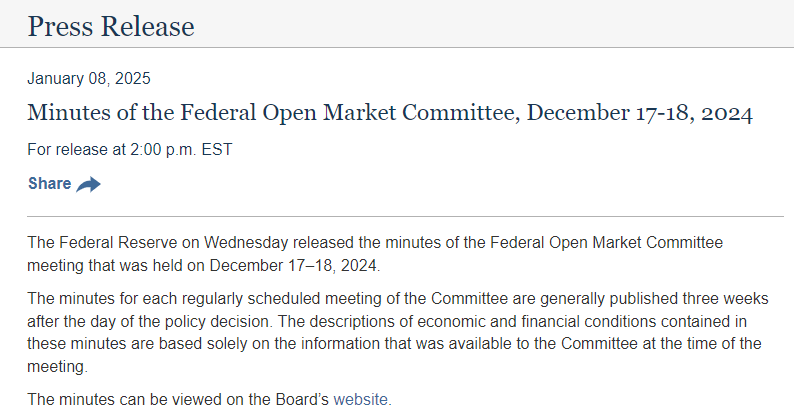
Task: Click the Press Release page heading
Action: click(x=111, y=26)
